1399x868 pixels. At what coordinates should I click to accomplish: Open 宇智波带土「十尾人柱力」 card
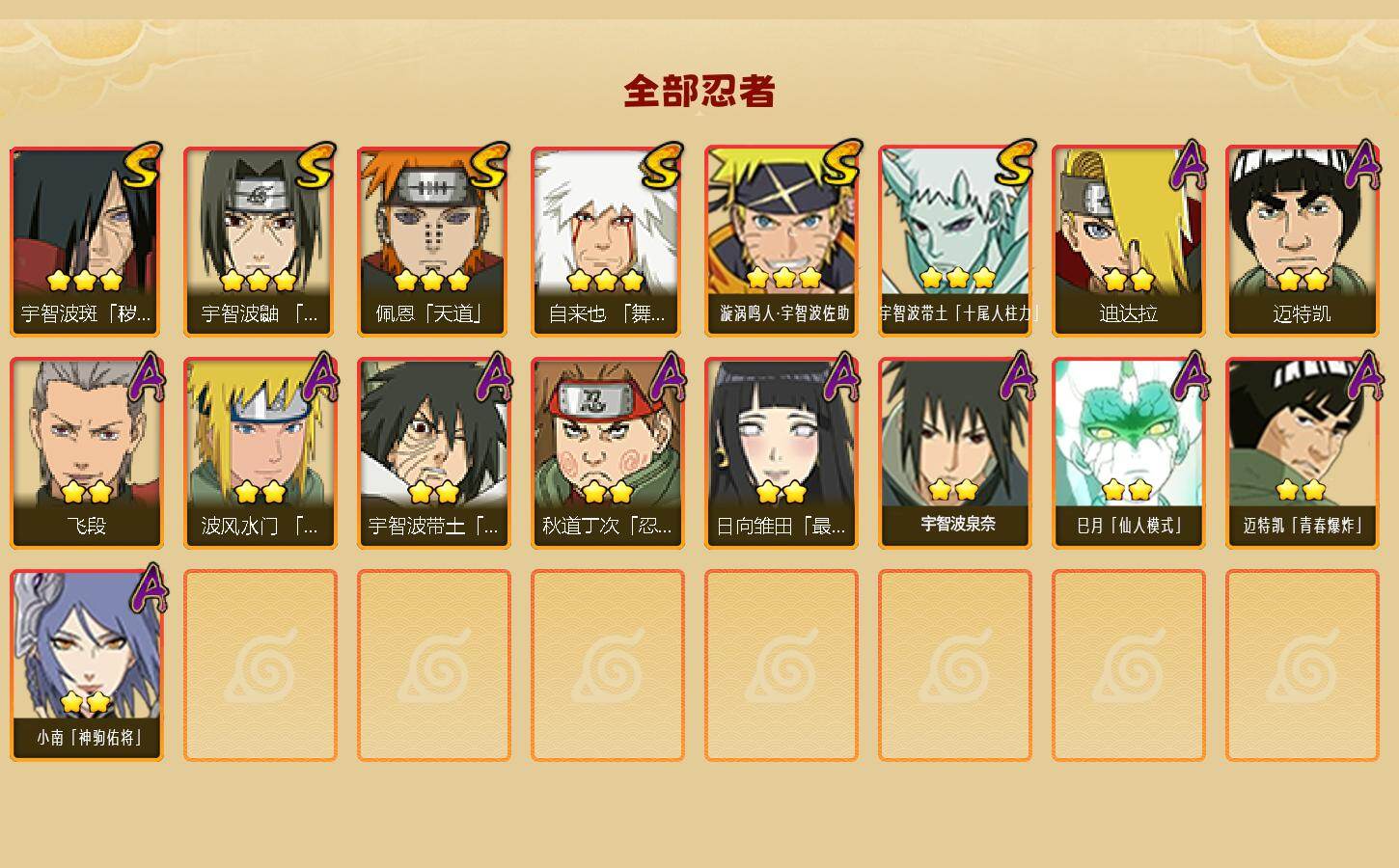coord(955,241)
